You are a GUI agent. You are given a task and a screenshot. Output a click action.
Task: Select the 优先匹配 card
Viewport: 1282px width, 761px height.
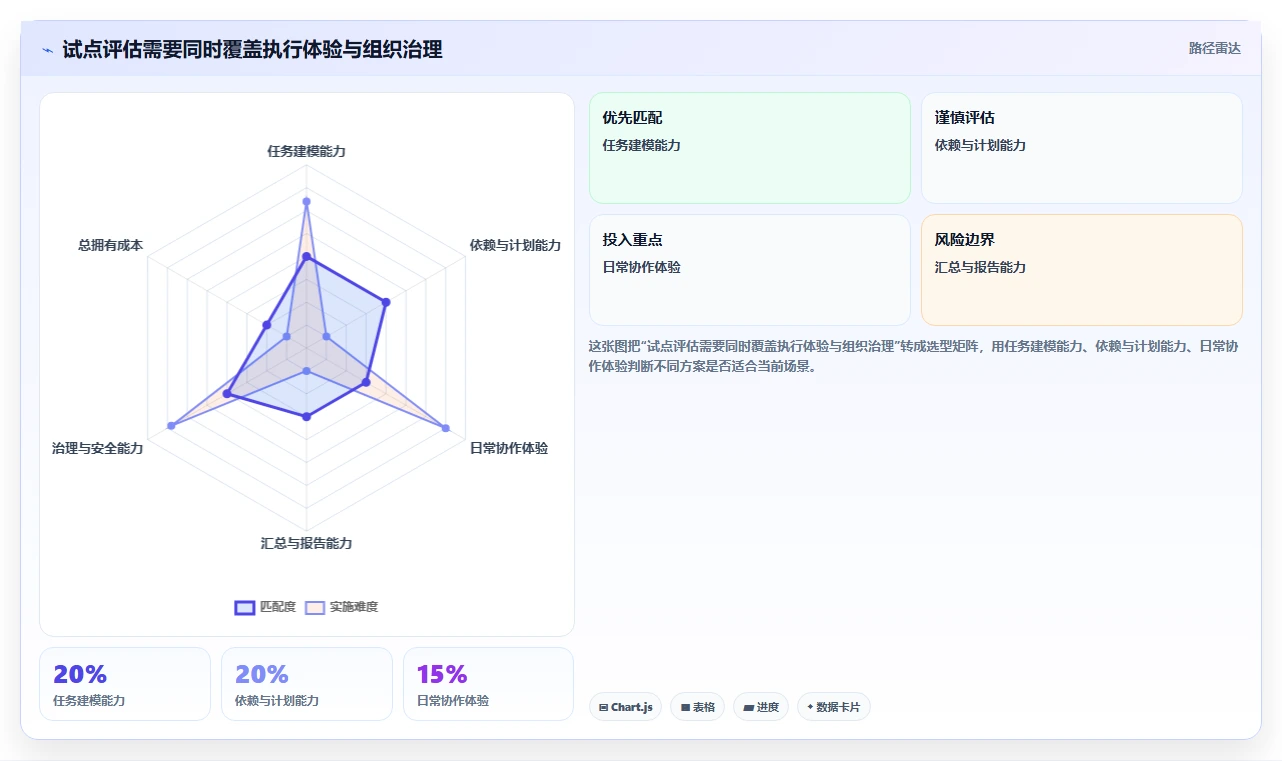(750, 148)
